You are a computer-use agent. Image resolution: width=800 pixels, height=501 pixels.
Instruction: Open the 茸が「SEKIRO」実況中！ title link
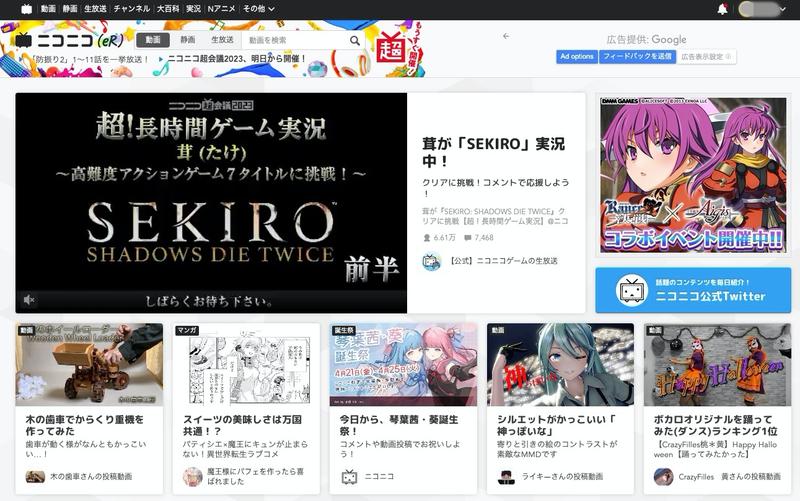(x=493, y=152)
